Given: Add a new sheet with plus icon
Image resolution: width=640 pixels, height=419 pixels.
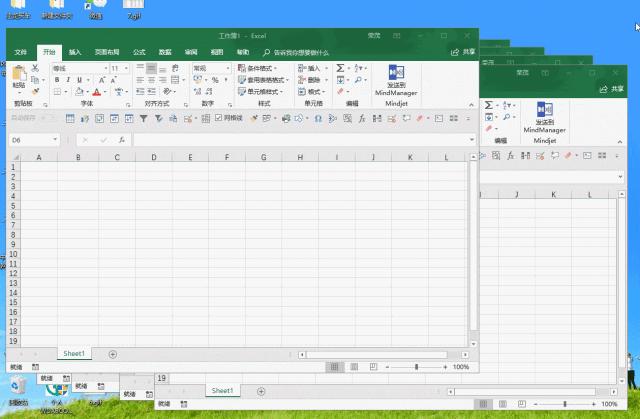Looking at the screenshot, I should tap(112, 354).
